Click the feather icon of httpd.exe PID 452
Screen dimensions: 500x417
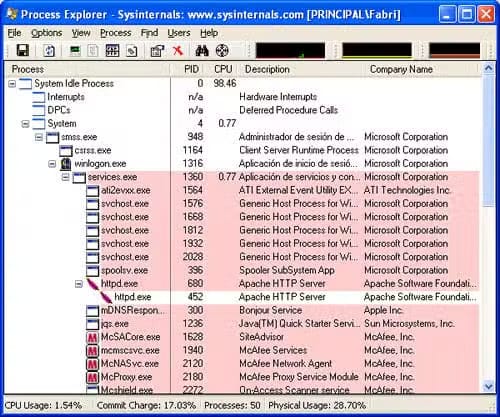[x=106, y=297]
